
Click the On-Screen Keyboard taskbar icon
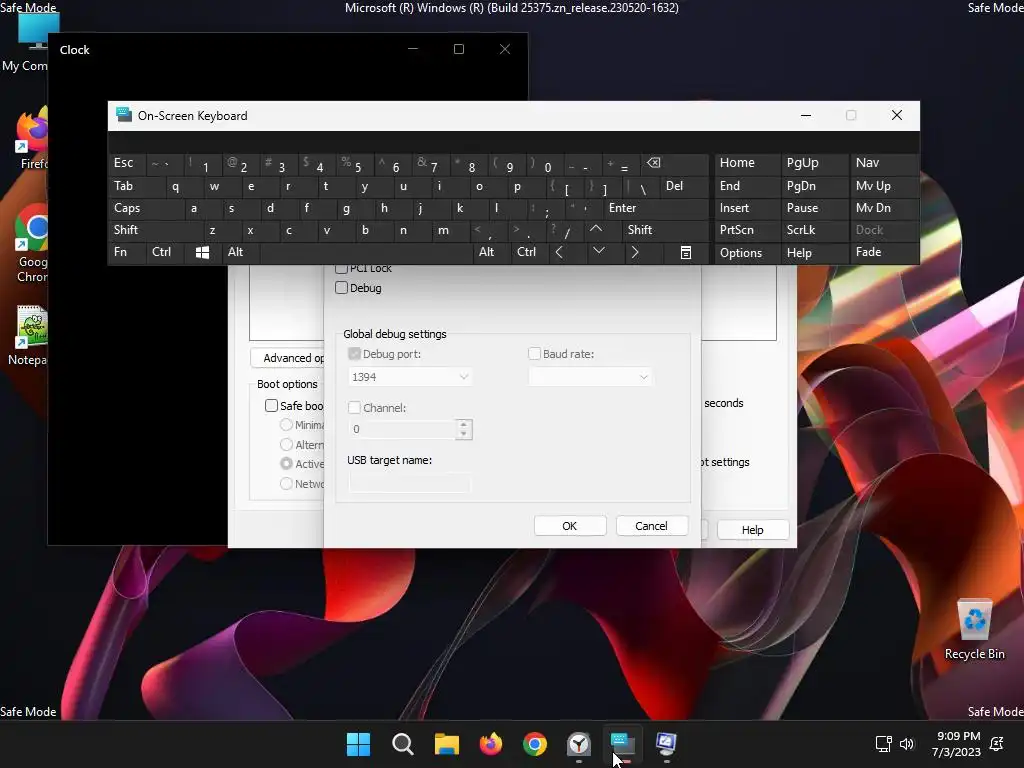622,744
